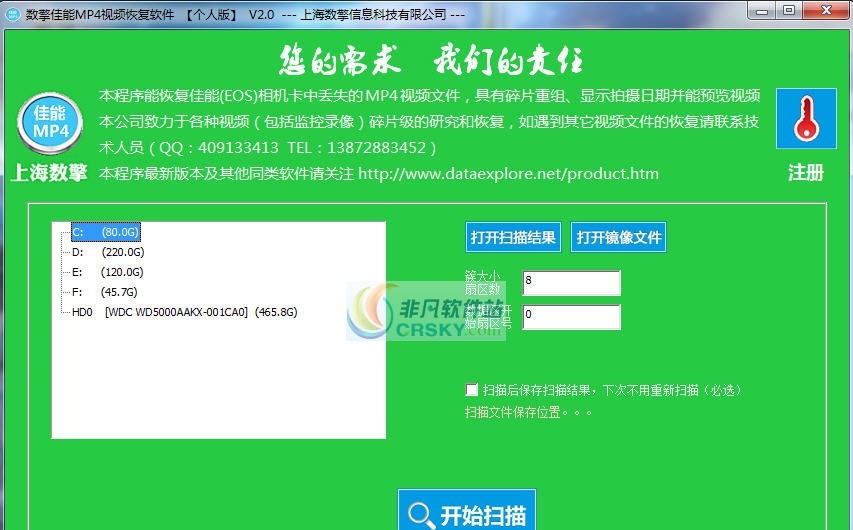This screenshot has width=853, height=530.
Task: Click 扫描文件保存位置 text
Action: coord(528,412)
